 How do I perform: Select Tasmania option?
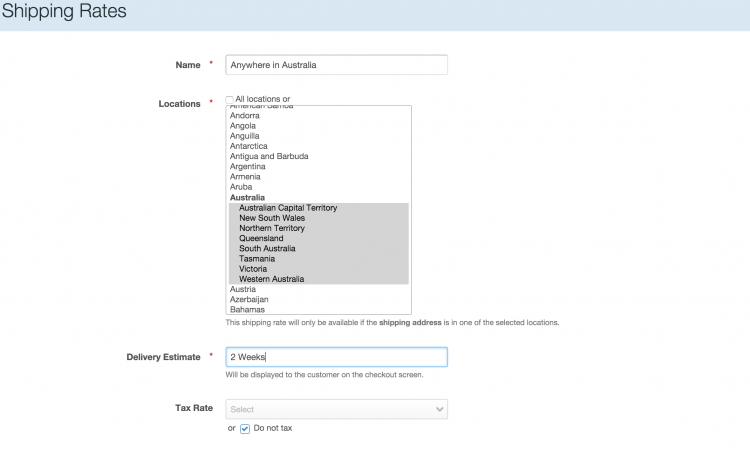[319, 259]
